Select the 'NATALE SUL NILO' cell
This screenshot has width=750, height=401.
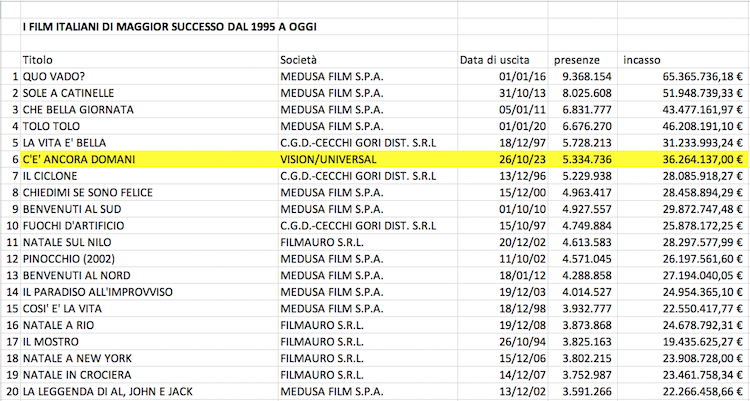[149, 242]
